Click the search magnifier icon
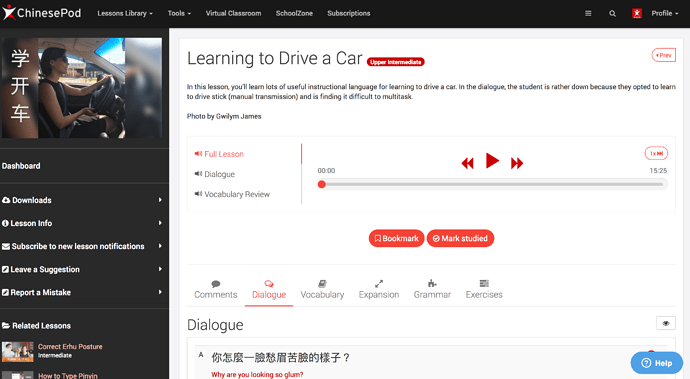Viewport: 690px width, 379px height. 612,13
